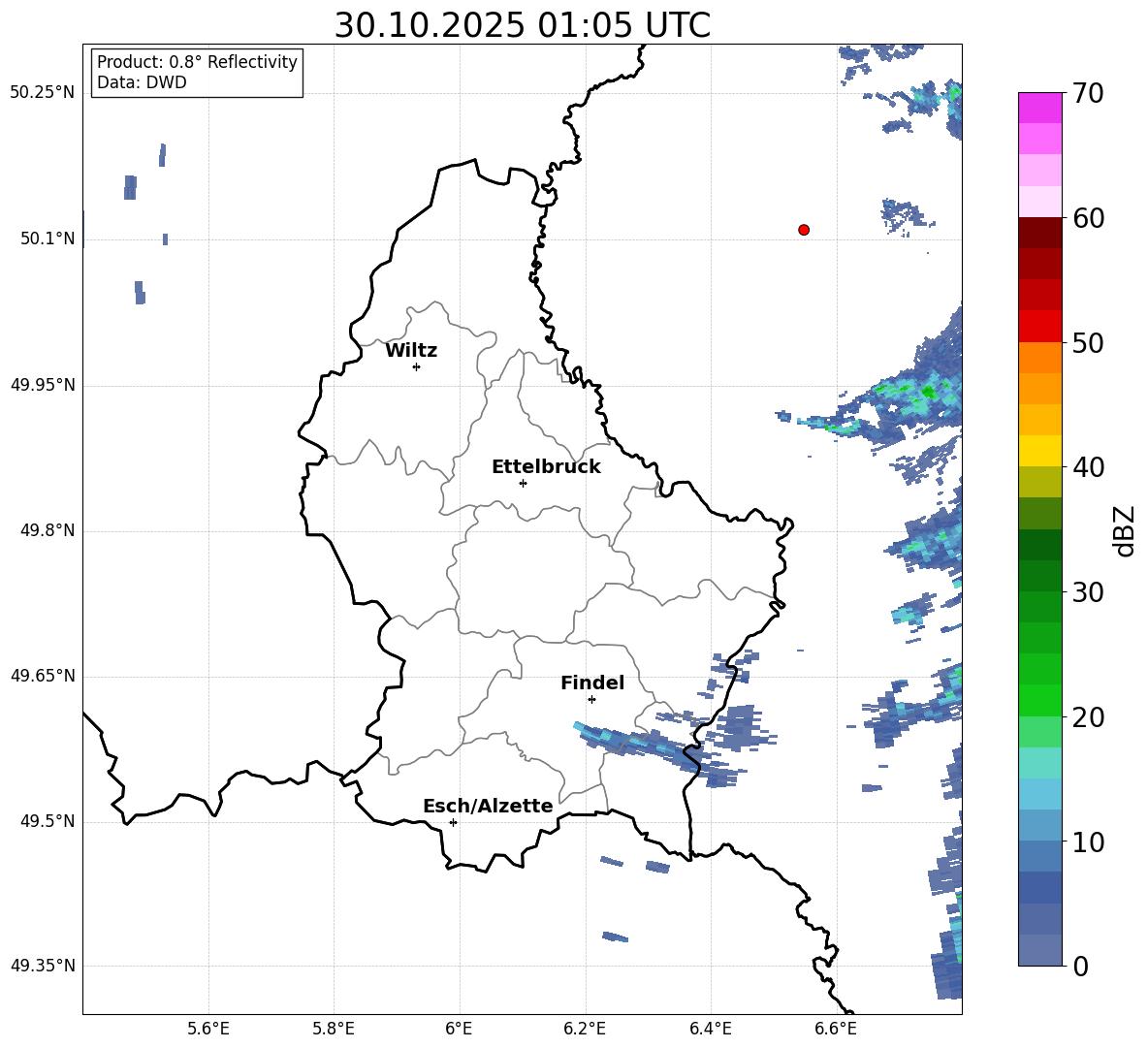The height and width of the screenshot is (1048, 1148).
Task: Click the Product: 0.8° Reflectivity text
Action: (x=197, y=61)
